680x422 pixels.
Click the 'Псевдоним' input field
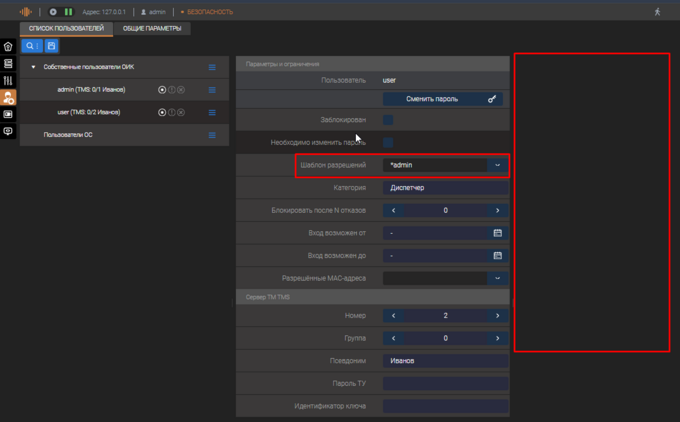point(445,361)
